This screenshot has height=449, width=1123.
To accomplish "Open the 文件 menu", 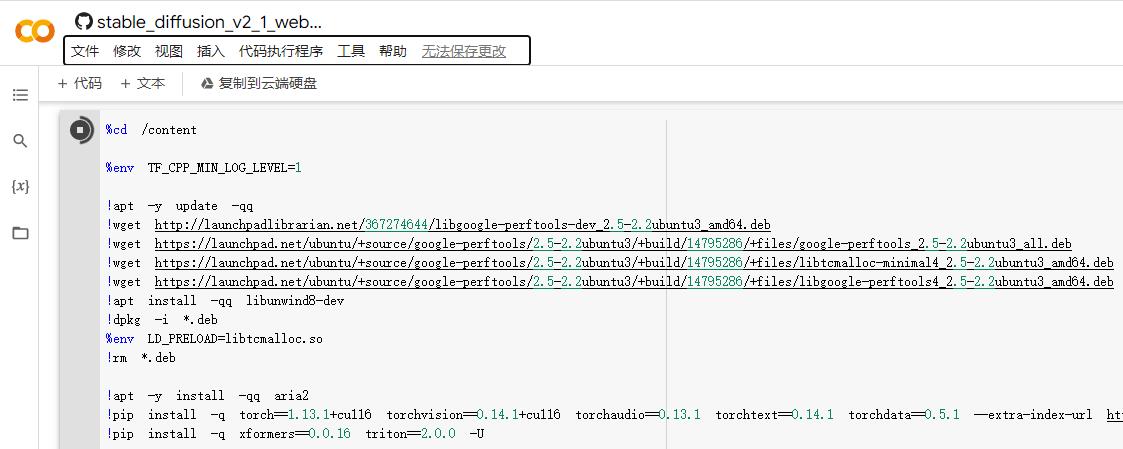I will (x=85, y=51).
